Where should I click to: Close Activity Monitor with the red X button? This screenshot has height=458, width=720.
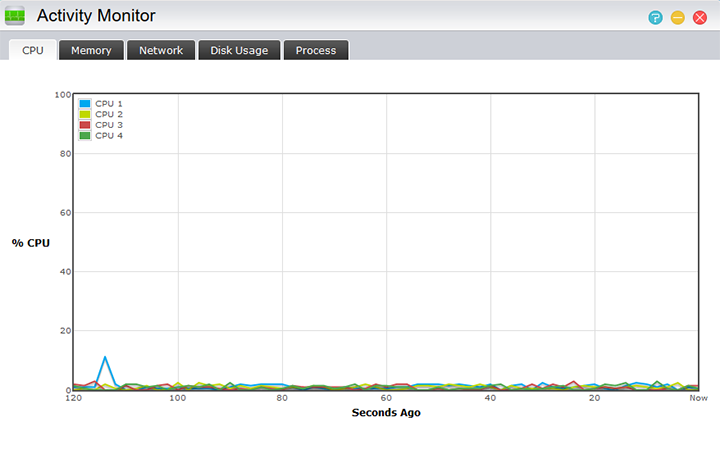(x=700, y=17)
